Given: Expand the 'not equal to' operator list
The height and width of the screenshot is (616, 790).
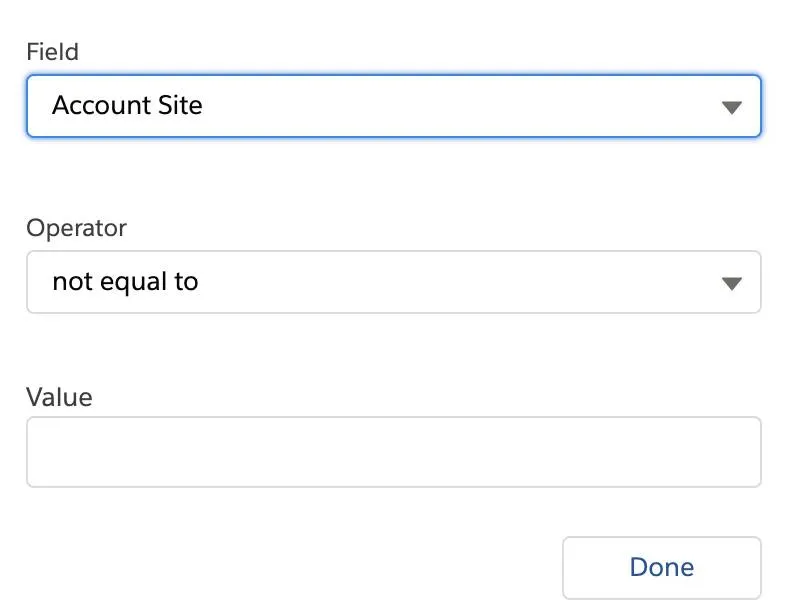Looking at the screenshot, I should click(x=393, y=282).
